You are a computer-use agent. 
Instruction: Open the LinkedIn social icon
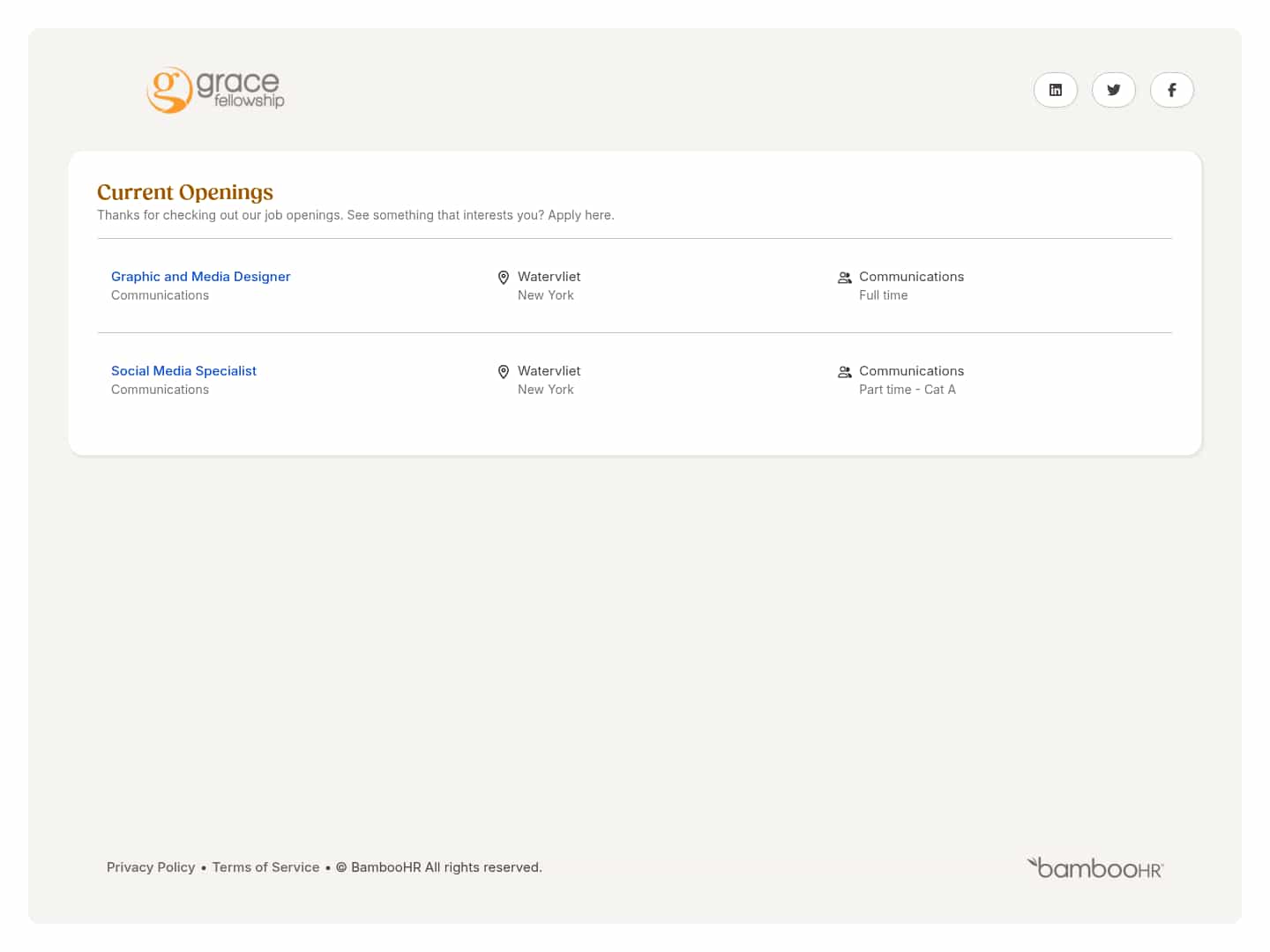[x=1055, y=90]
